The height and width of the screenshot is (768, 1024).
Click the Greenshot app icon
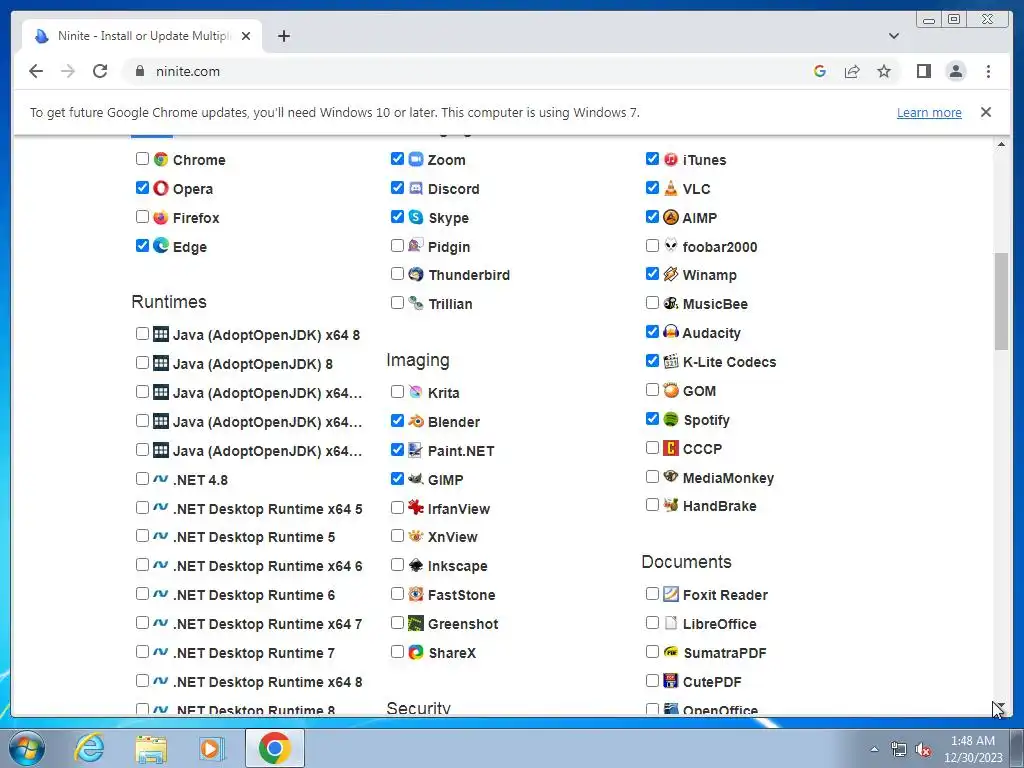tap(416, 623)
